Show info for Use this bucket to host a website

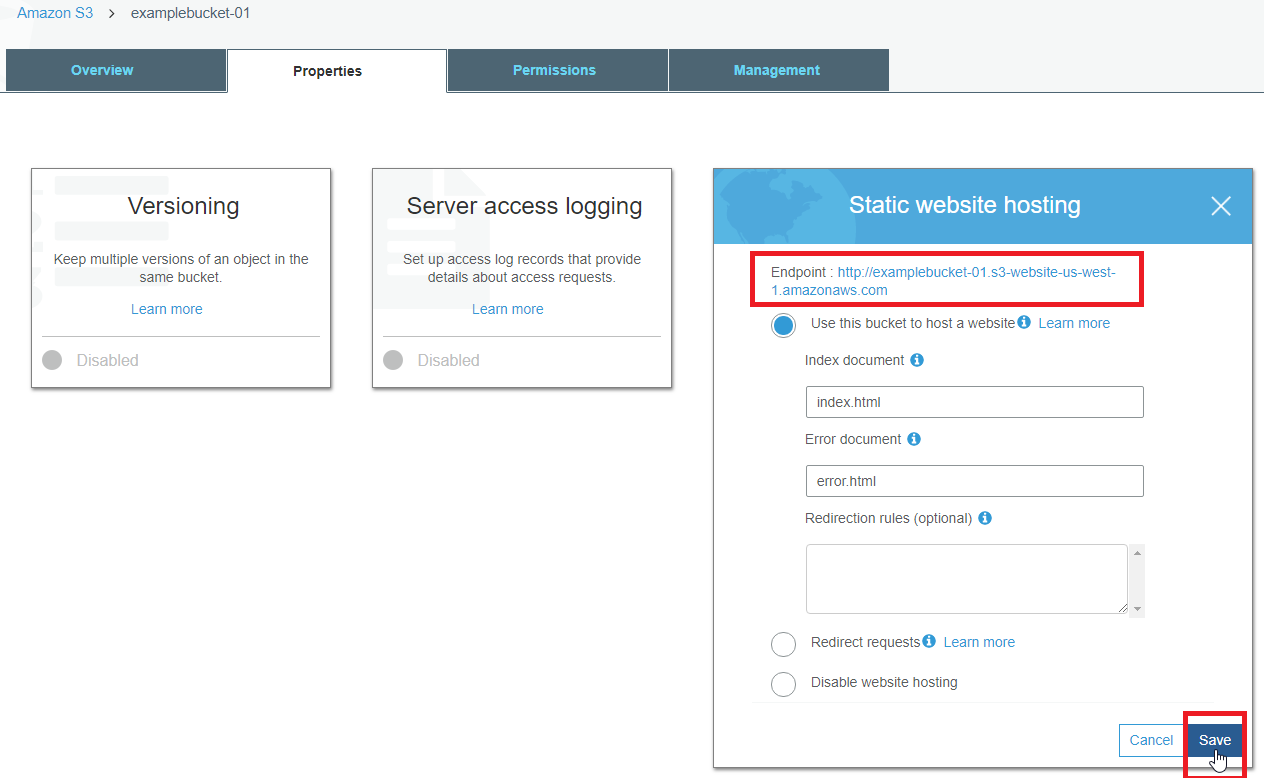pos(1024,322)
